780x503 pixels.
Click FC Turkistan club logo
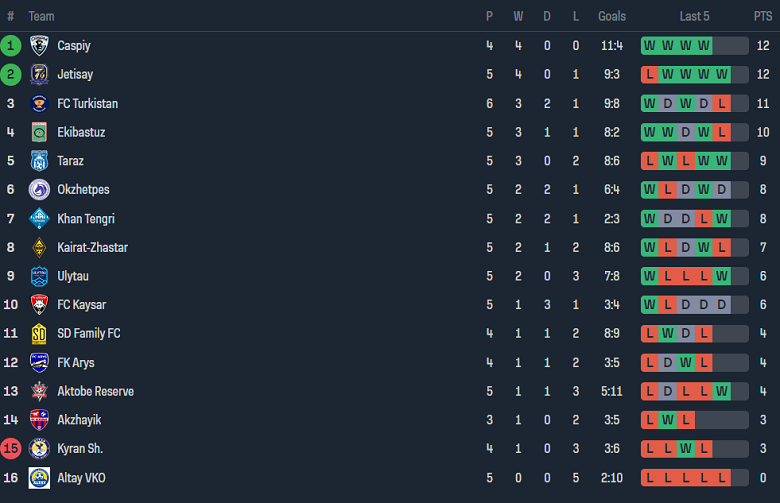click(39, 103)
